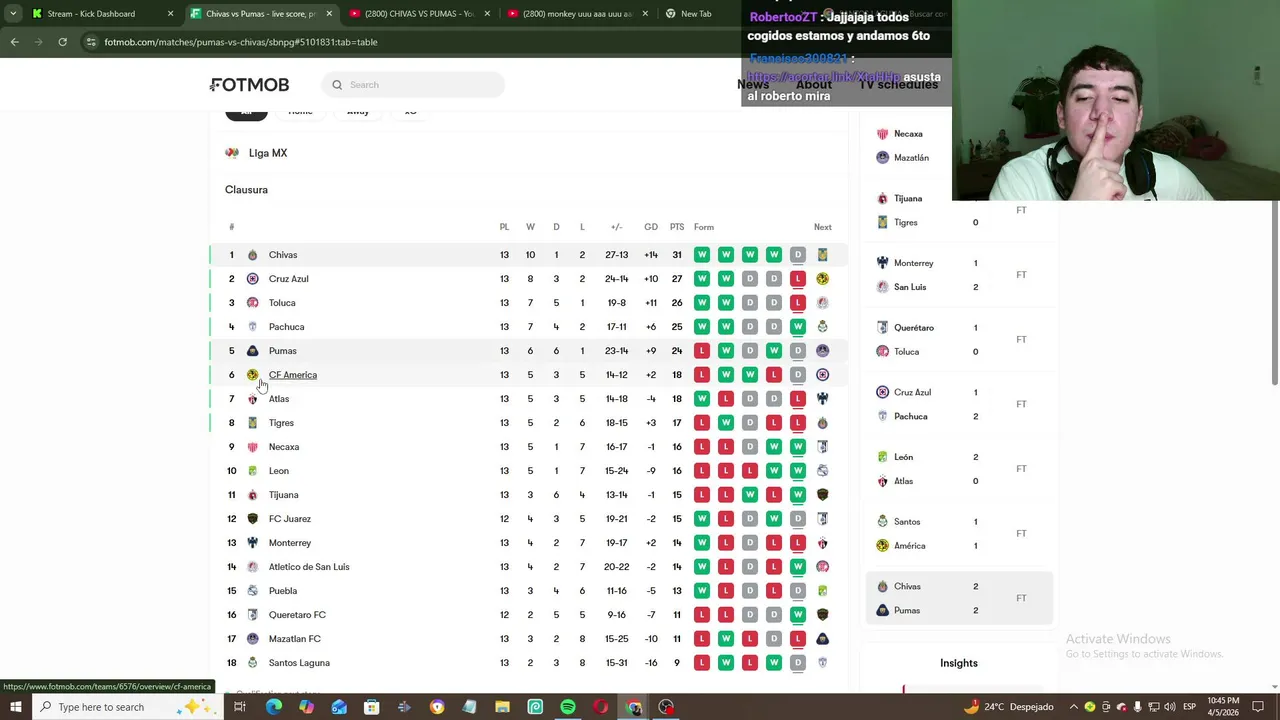Close the Stream - Kick Dashboard tab
Viewport: 1280px width, 720px height.
click(x=170, y=14)
